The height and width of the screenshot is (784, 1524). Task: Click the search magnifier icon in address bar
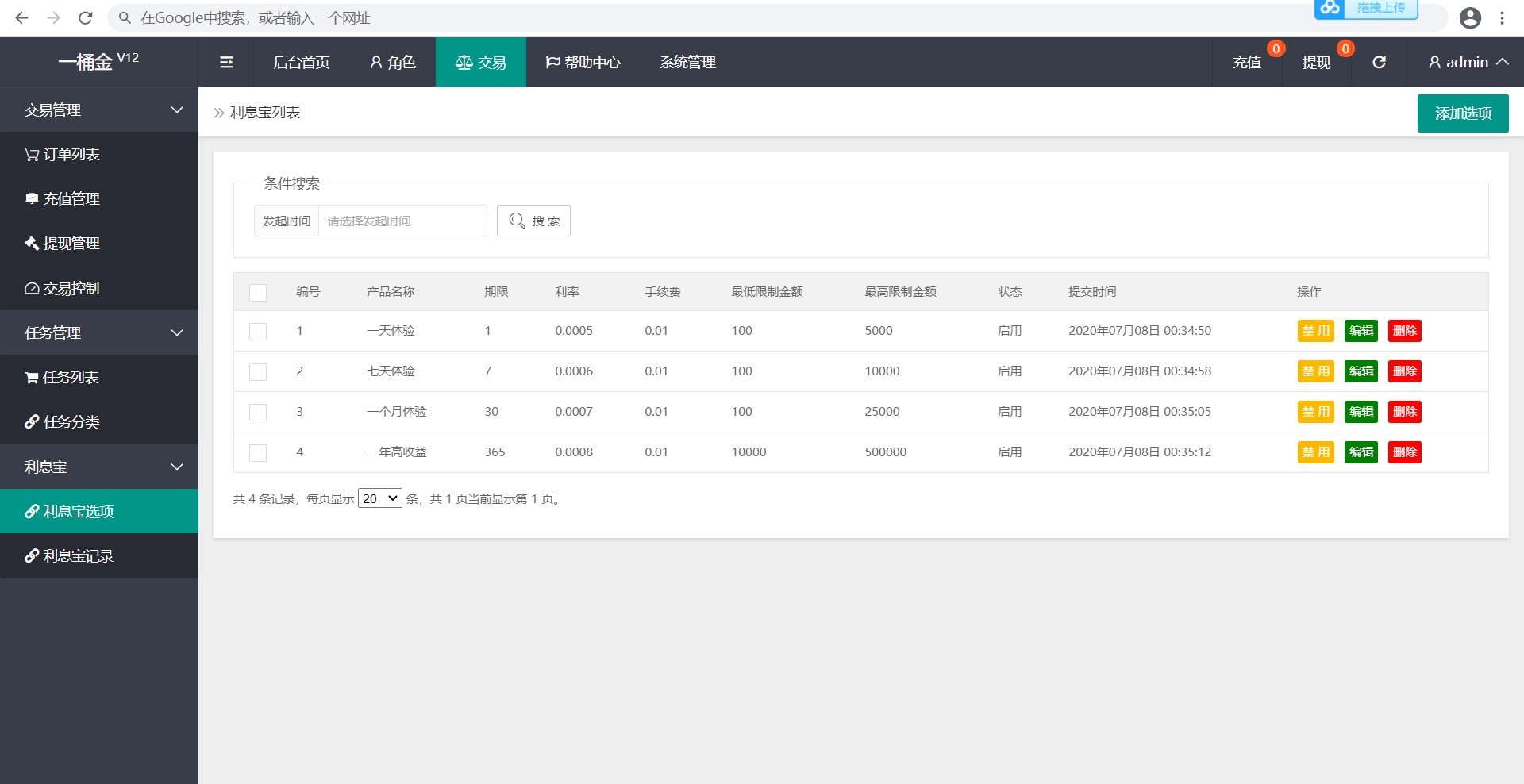[x=125, y=17]
